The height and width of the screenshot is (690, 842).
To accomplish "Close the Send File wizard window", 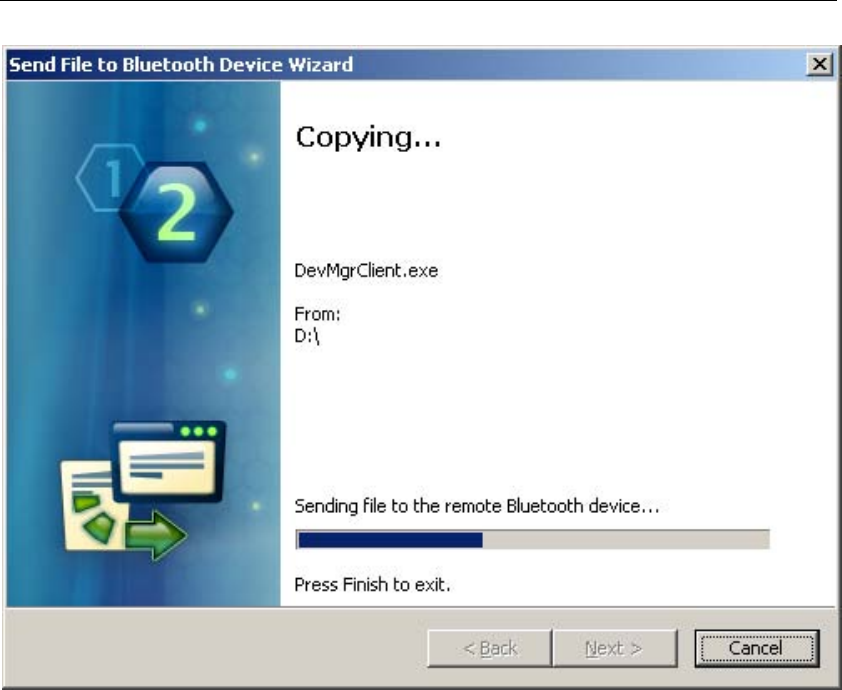I will [x=819, y=64].
